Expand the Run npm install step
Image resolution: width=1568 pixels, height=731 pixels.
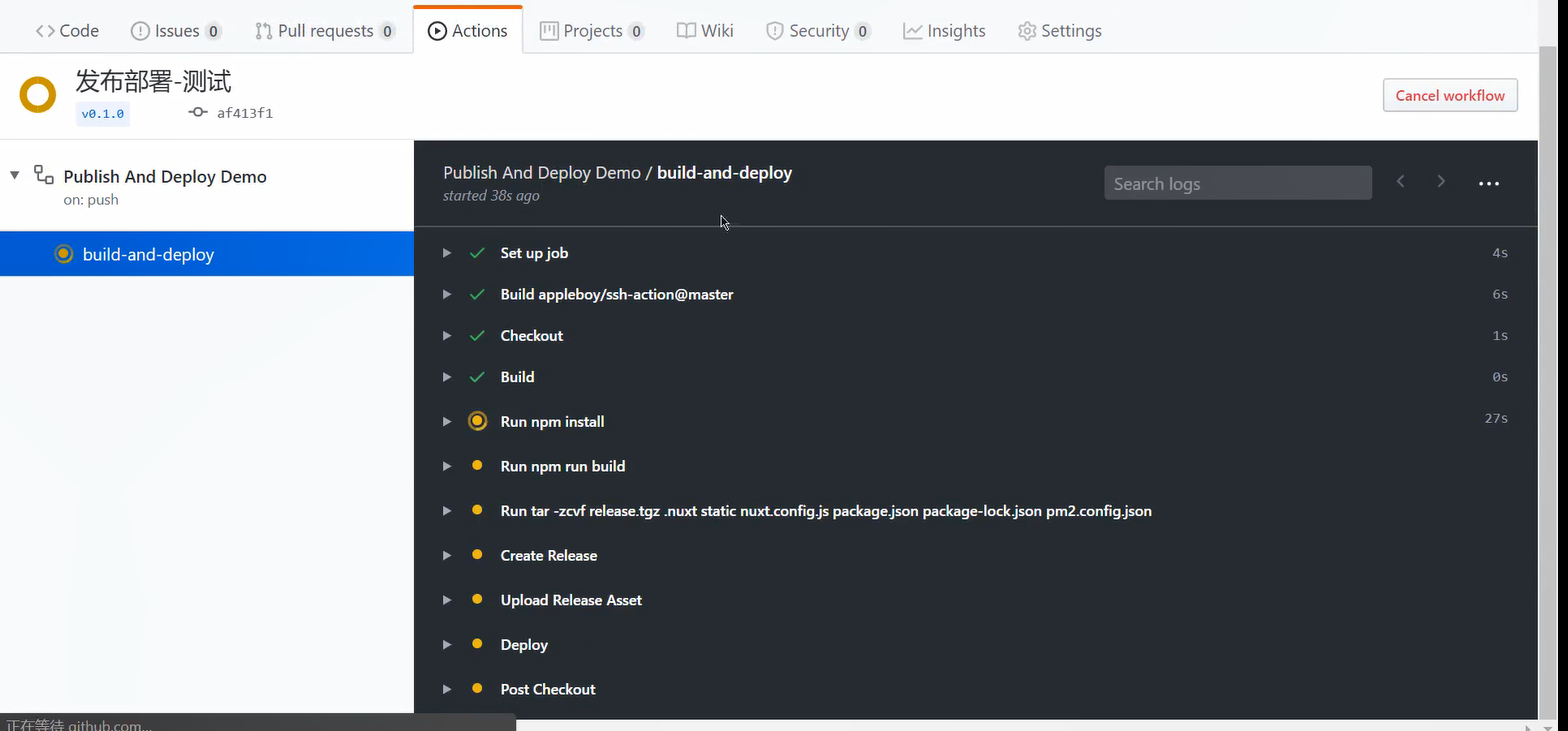447,422
